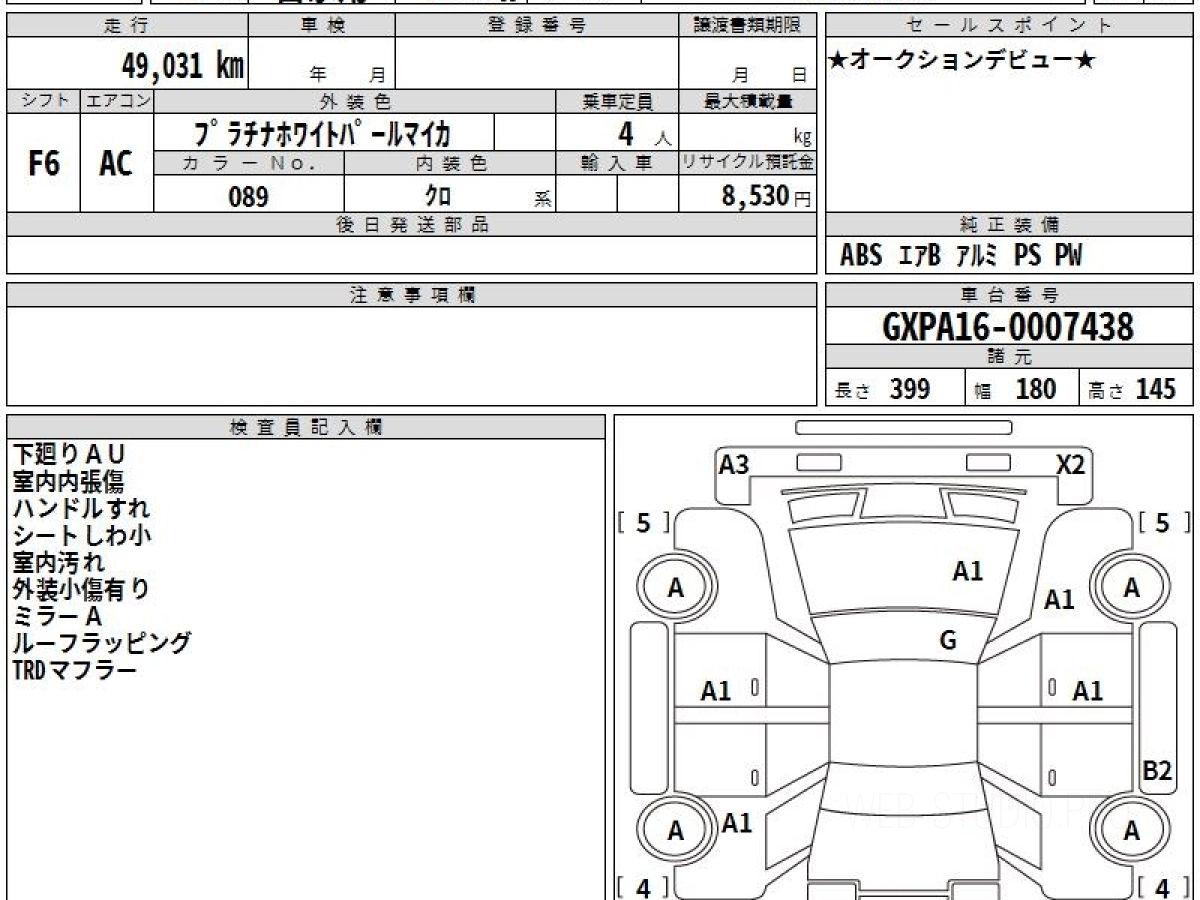
Task: Click the width value 180
Action: (1035, 389)
